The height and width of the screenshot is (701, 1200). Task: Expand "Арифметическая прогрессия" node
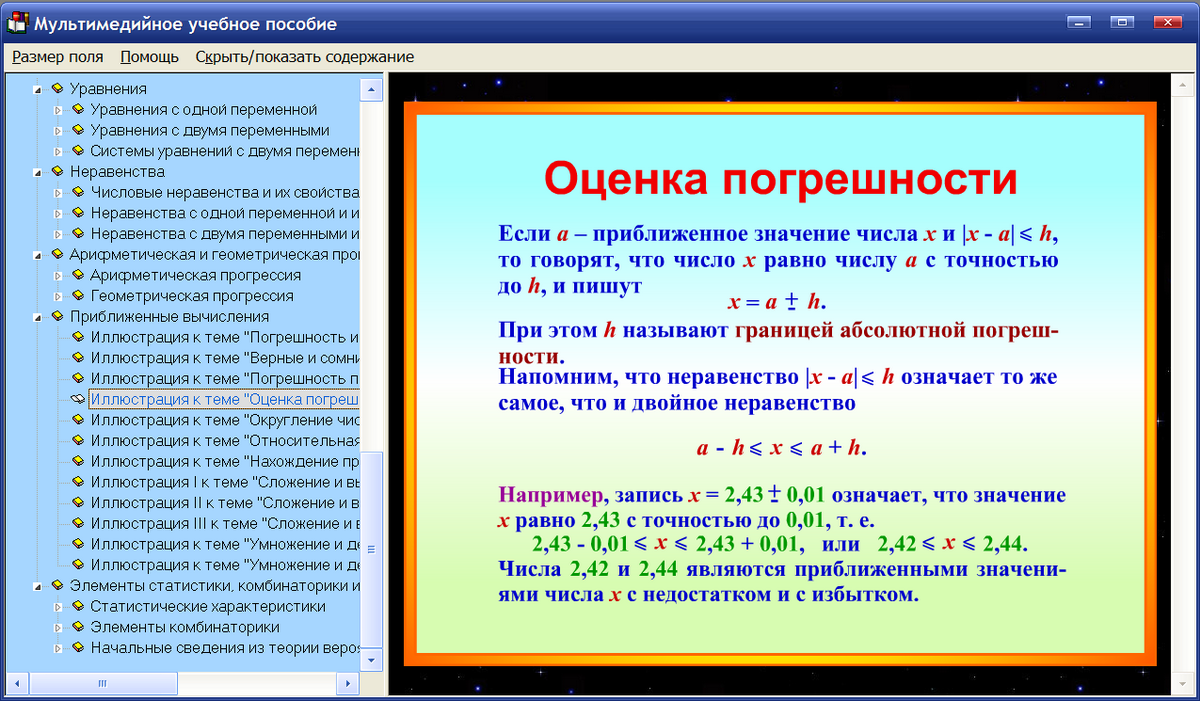pos(56,276)
